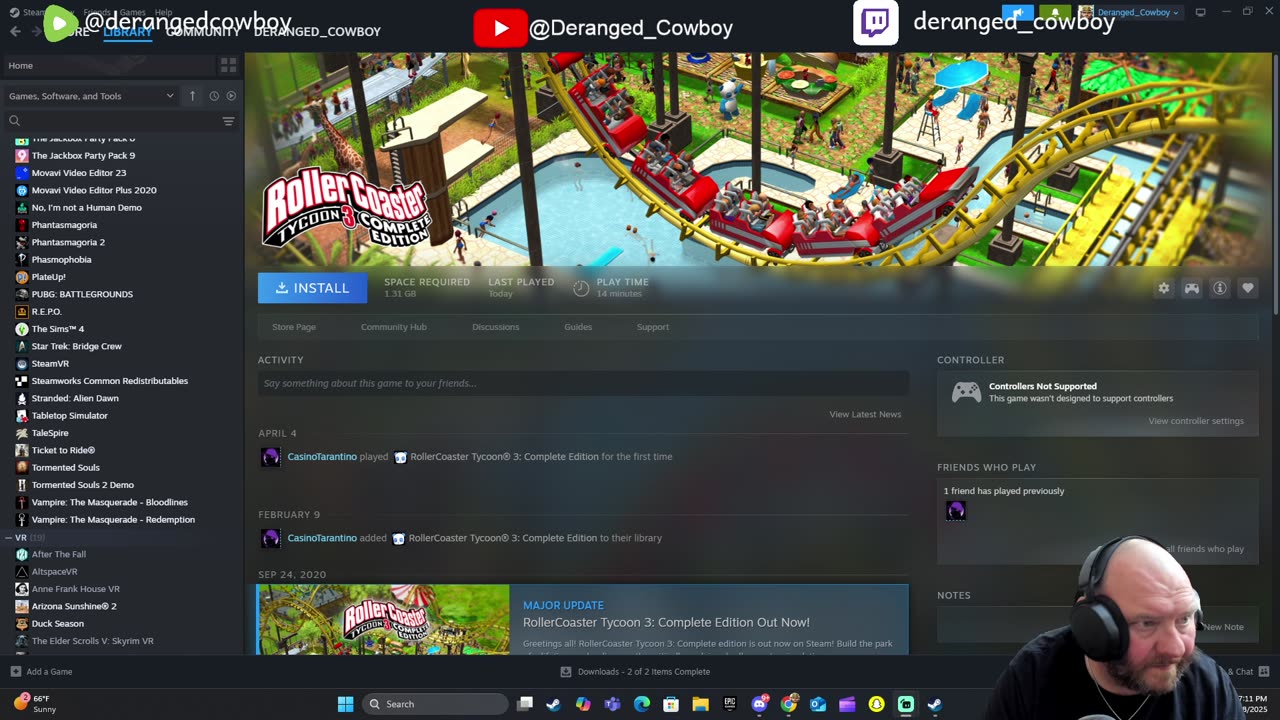1280x720 pixels.
Task: Open the Major Update news title
Action: pos(666,622)
